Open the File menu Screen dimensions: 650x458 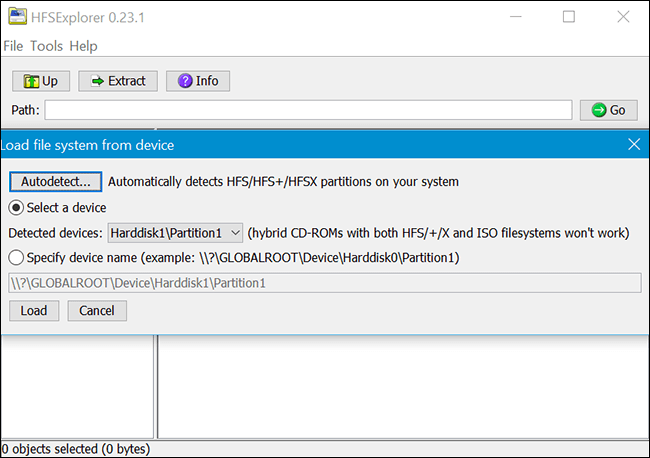click(13, 46)
